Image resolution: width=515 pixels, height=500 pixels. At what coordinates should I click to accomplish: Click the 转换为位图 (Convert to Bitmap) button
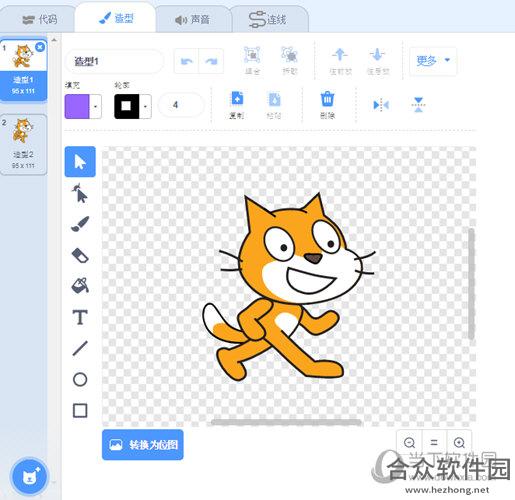[x=143, y=445]
